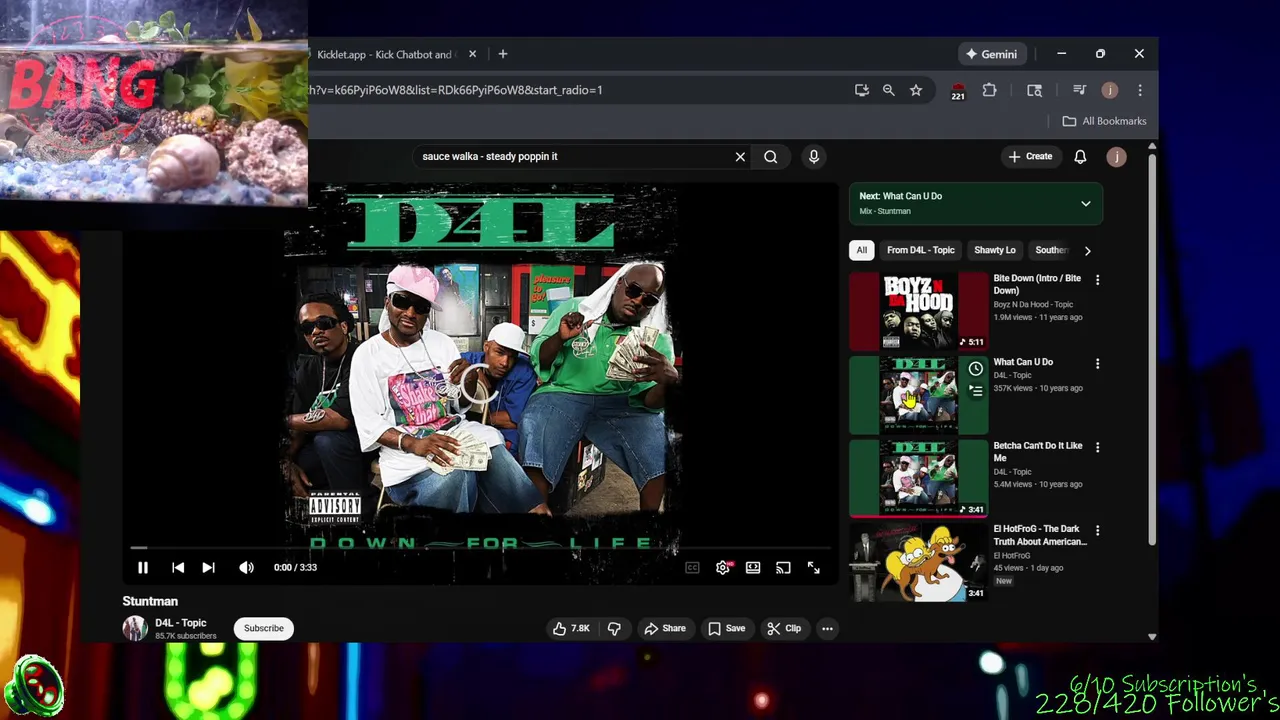
Task: Open Chrome three-dot menu
Action: point(1140,90)
